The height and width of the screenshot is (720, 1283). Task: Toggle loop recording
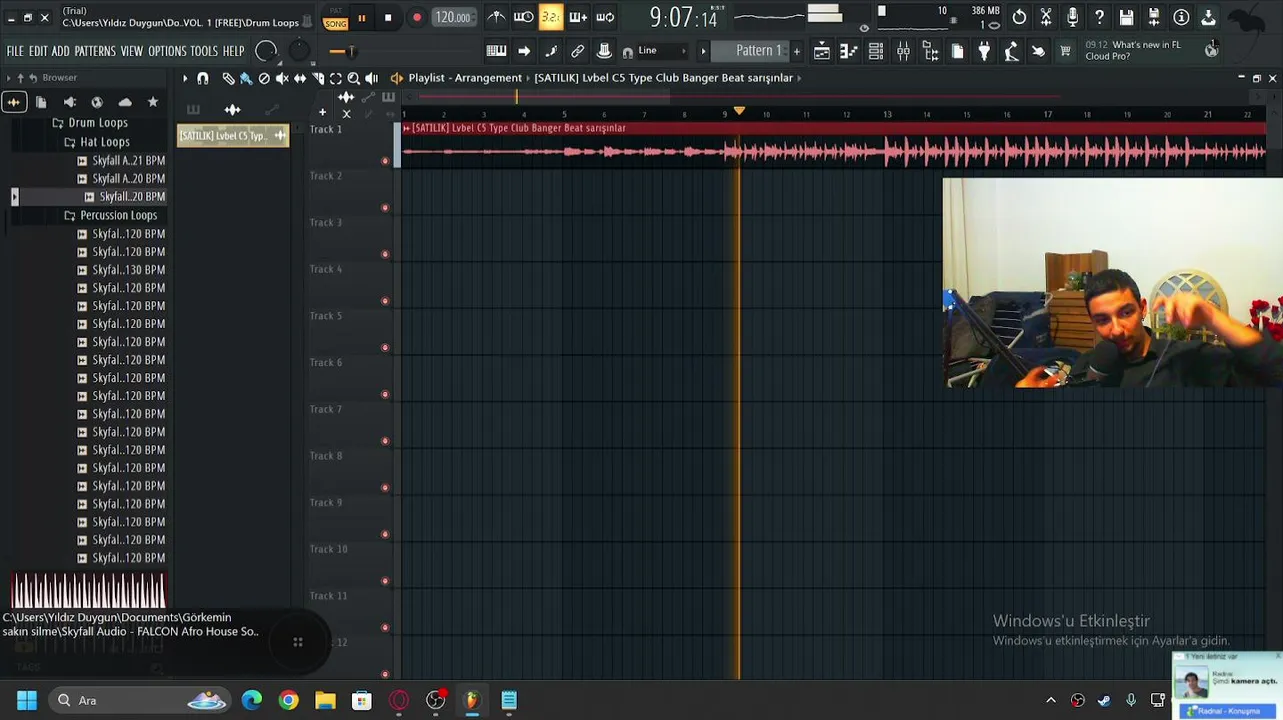pos(605,17)
